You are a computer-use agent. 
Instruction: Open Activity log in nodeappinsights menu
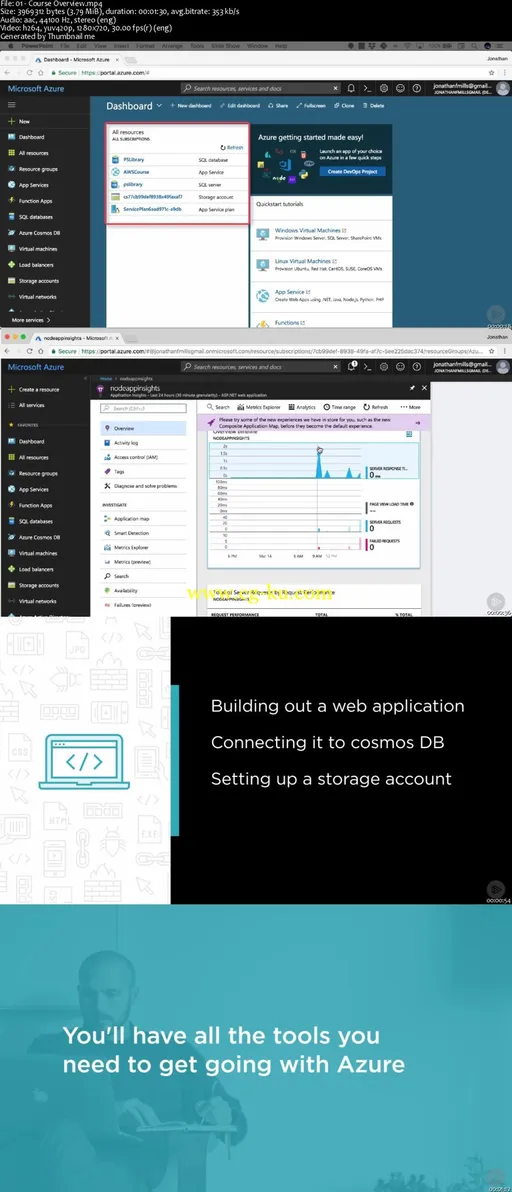pyautogui.click(x=143, y=442)
